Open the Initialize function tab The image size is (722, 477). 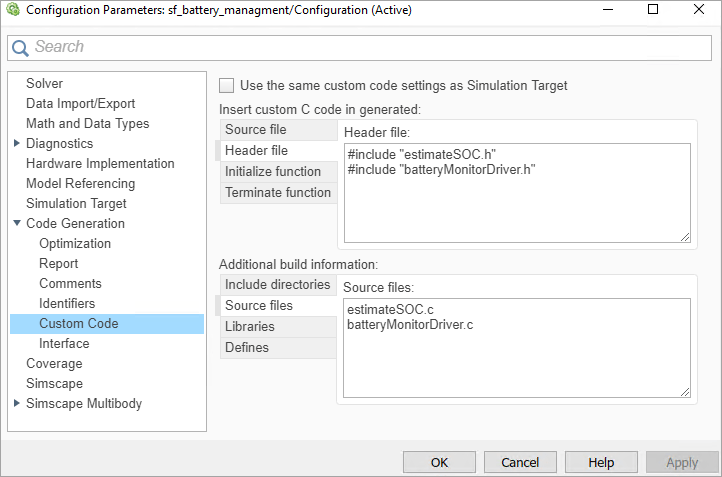(x=279, y=171)
